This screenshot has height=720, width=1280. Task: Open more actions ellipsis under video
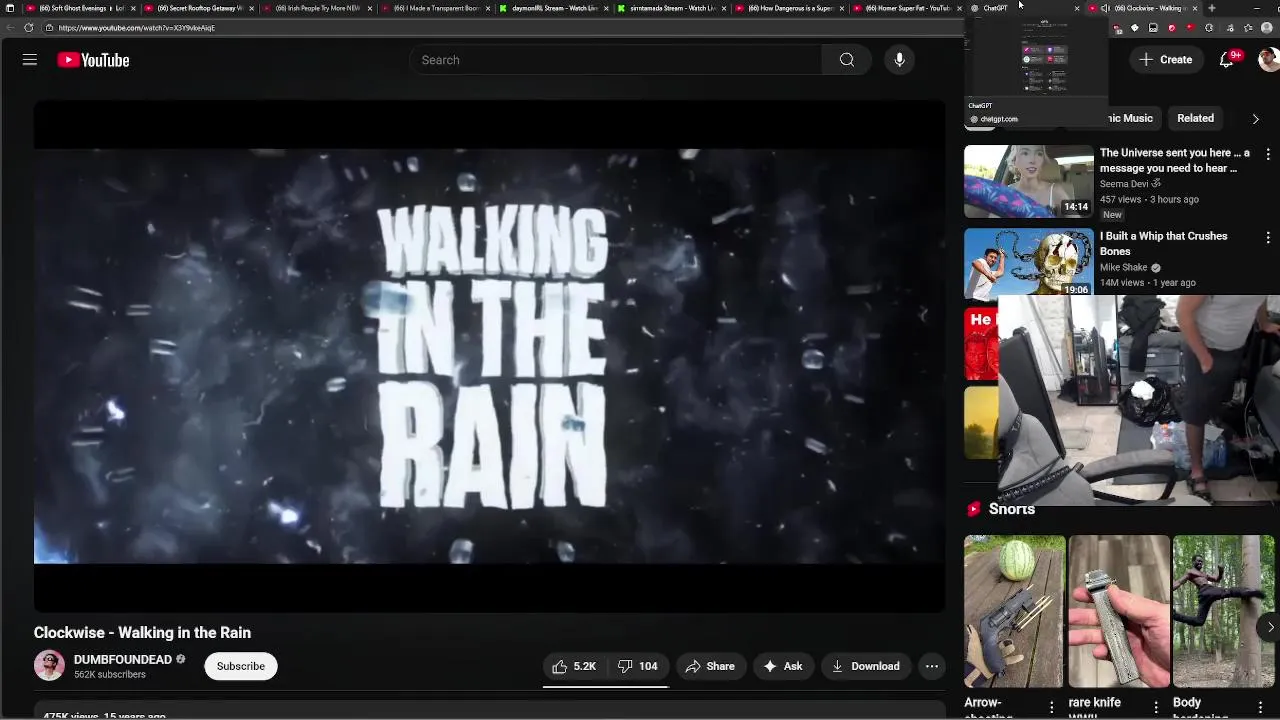coord(932,666)
